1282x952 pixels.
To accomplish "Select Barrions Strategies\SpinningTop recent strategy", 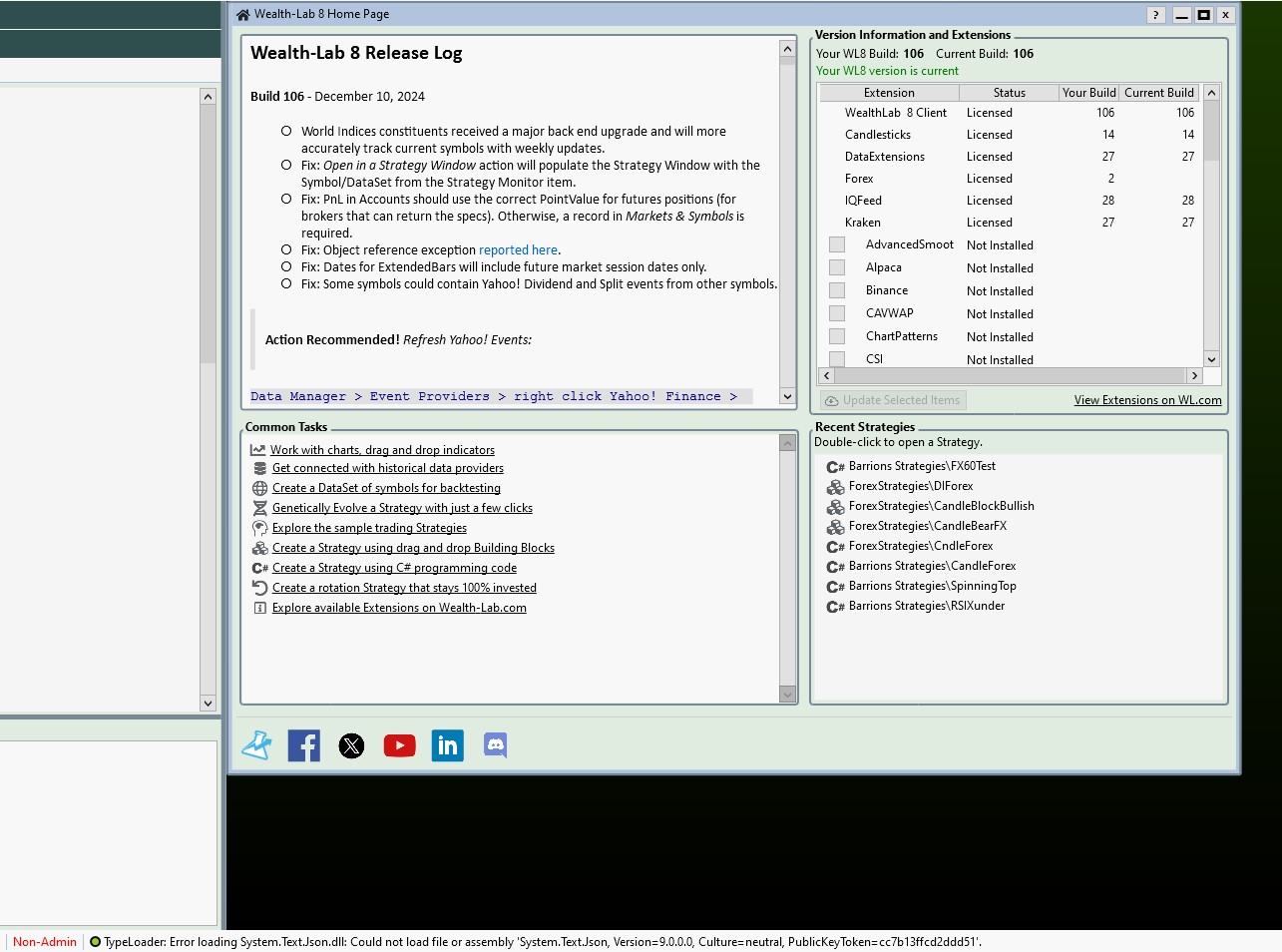I will pos(932,586).
